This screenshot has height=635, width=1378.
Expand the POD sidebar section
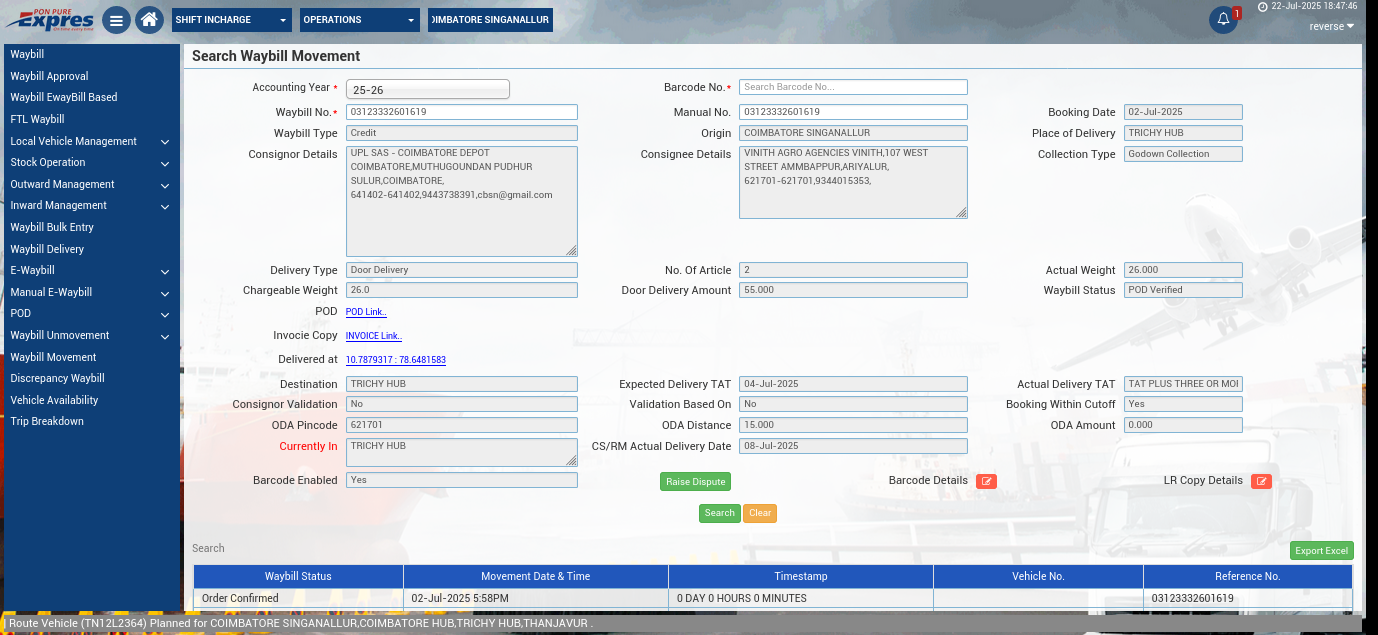tap(90, 314)
